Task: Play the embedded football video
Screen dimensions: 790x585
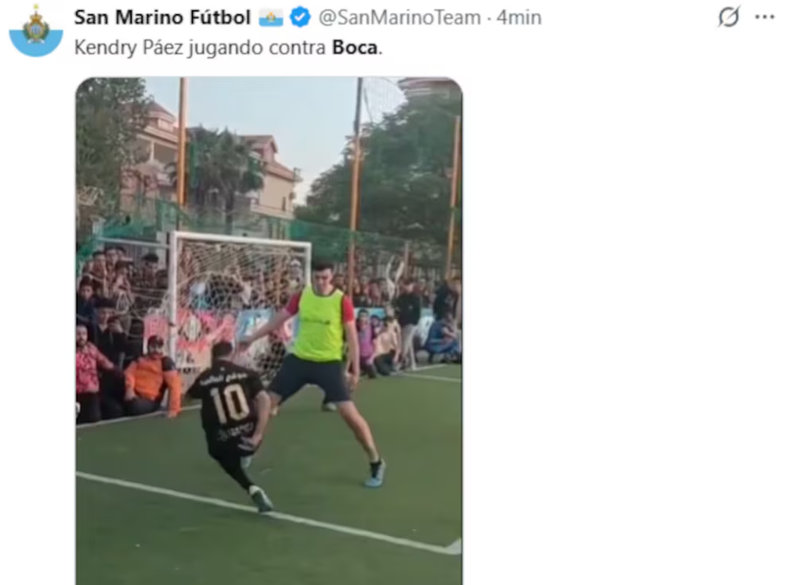Action: (269, 331)
